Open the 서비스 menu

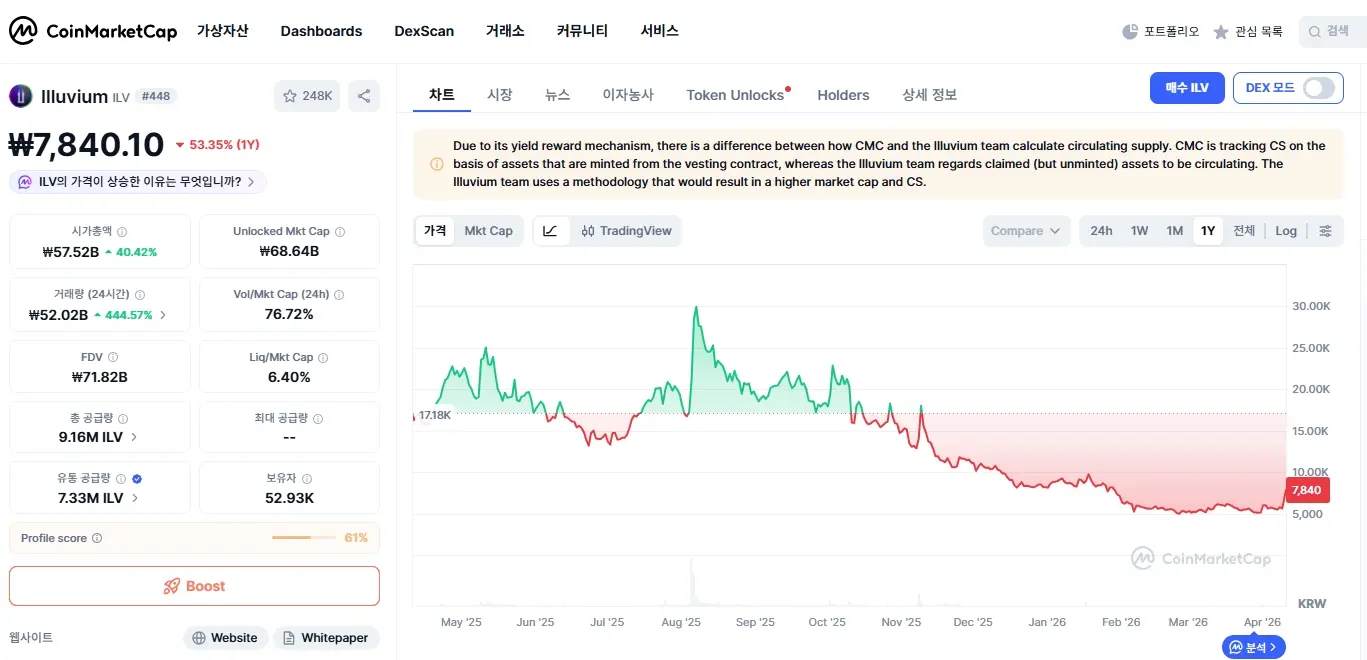660,31
